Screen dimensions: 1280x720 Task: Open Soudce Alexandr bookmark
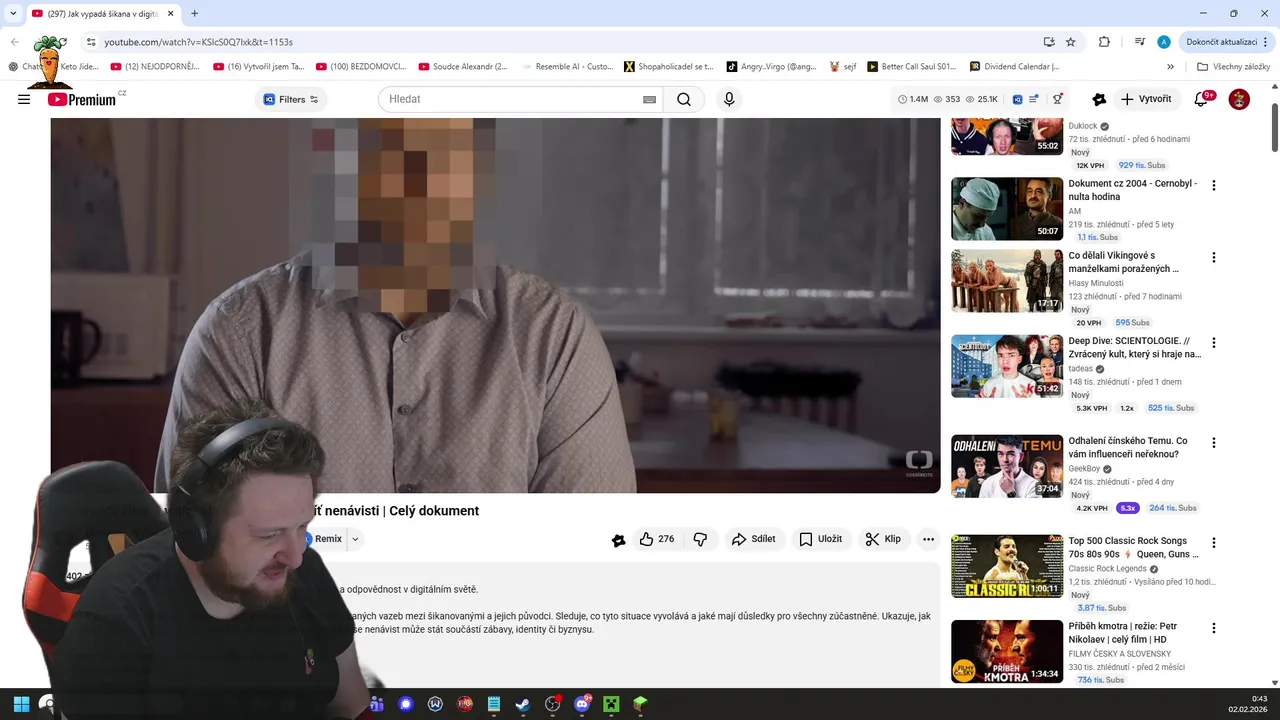pyautogui.click(x=463, y=66)
